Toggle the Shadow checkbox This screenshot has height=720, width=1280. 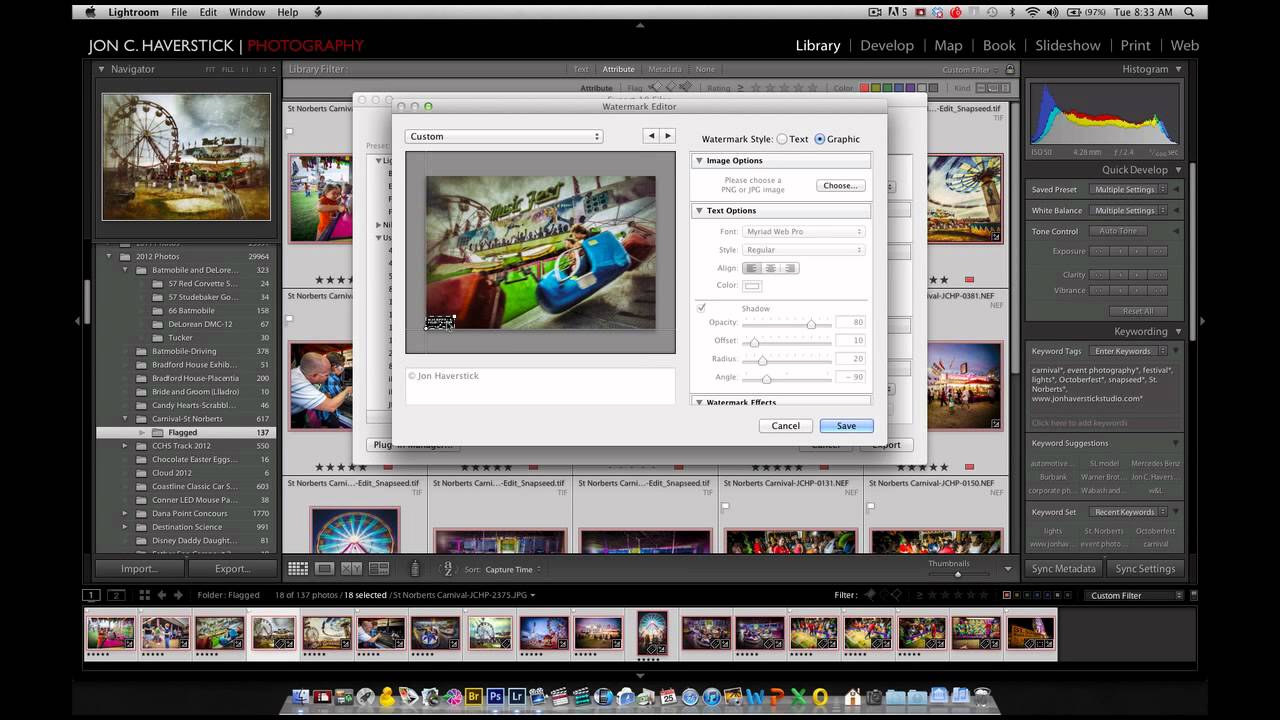point(701,308)
